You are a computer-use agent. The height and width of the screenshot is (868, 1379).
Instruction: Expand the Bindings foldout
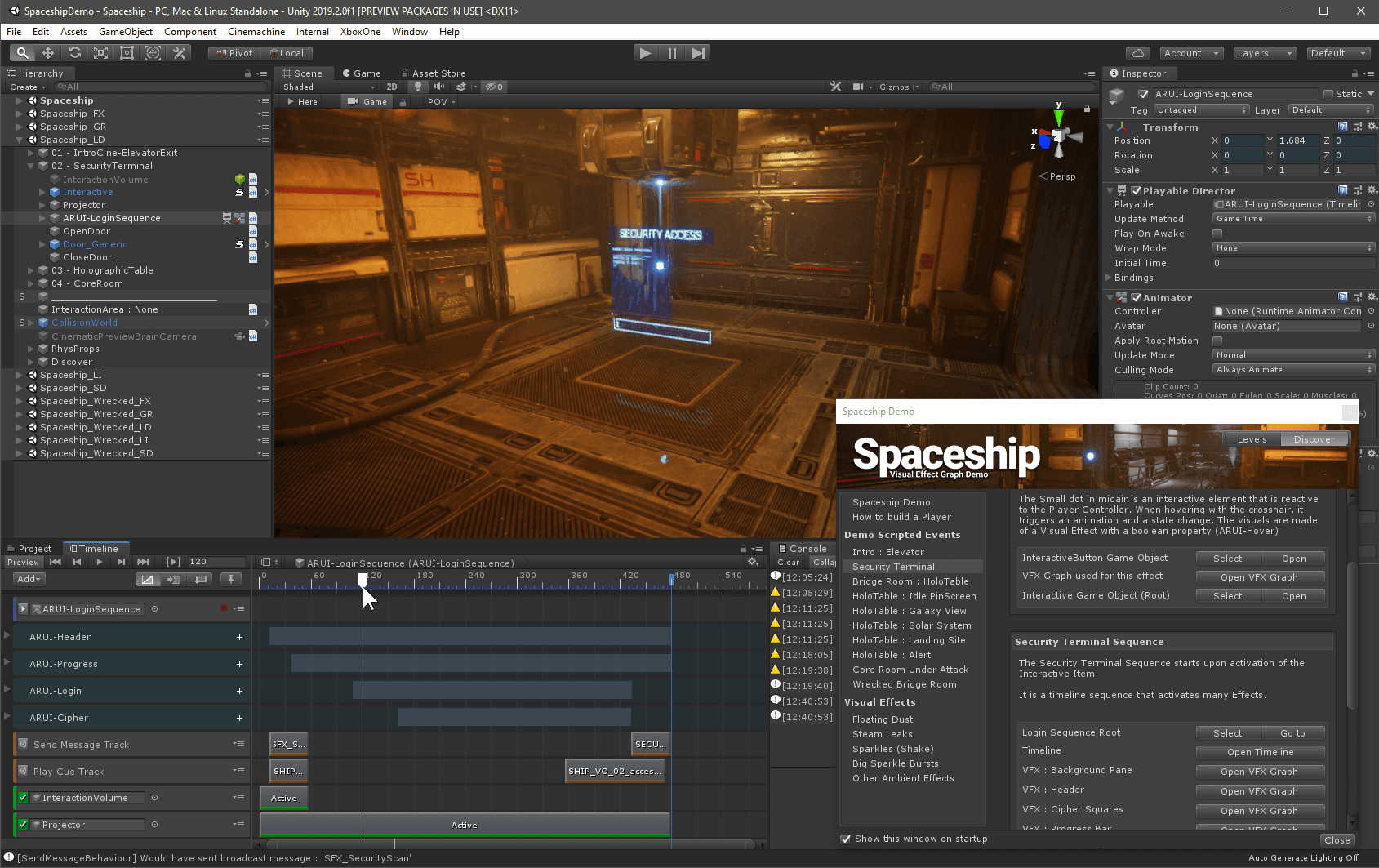pos(1109,278)
